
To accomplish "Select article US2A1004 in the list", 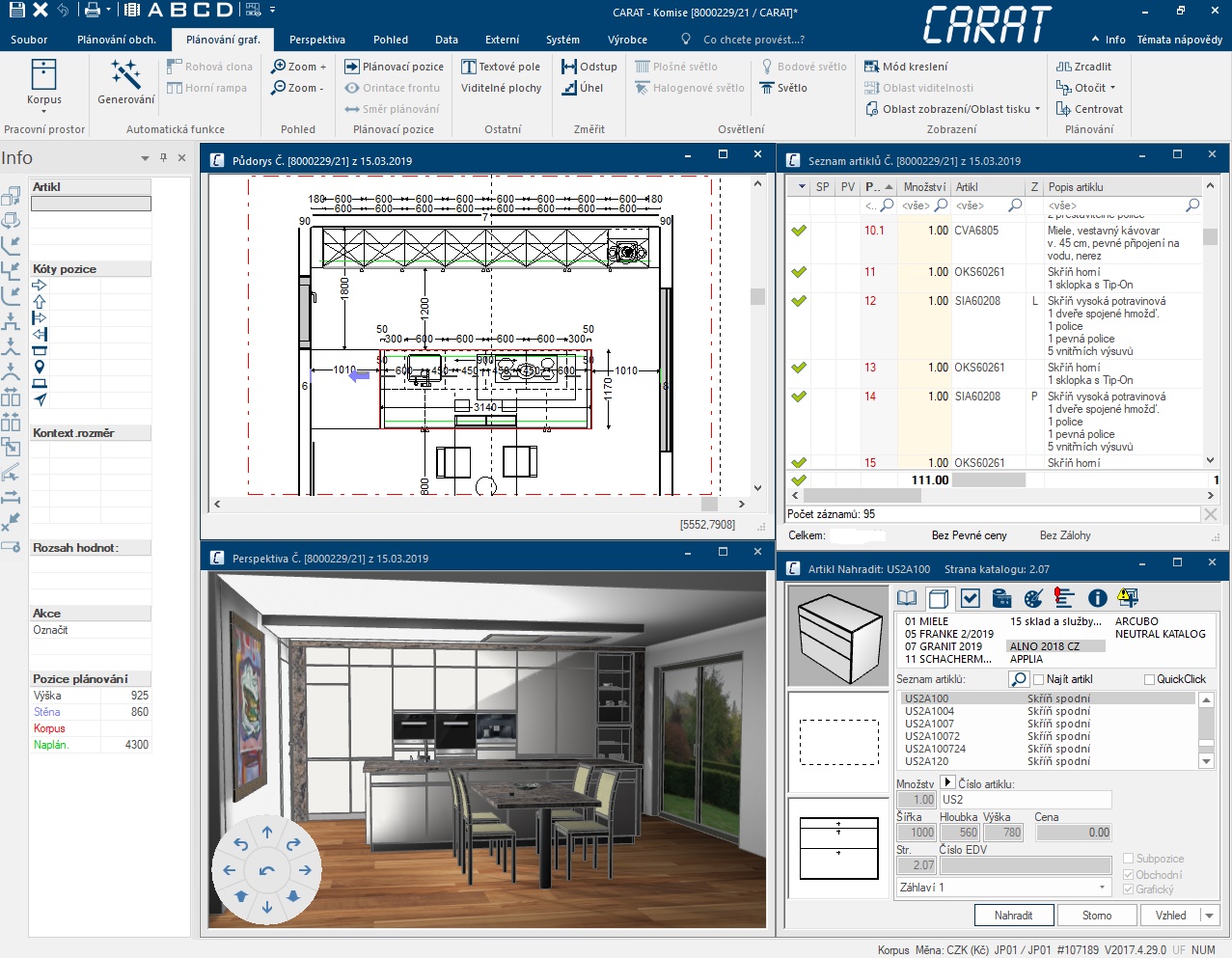I will [x=1047, y=711].
